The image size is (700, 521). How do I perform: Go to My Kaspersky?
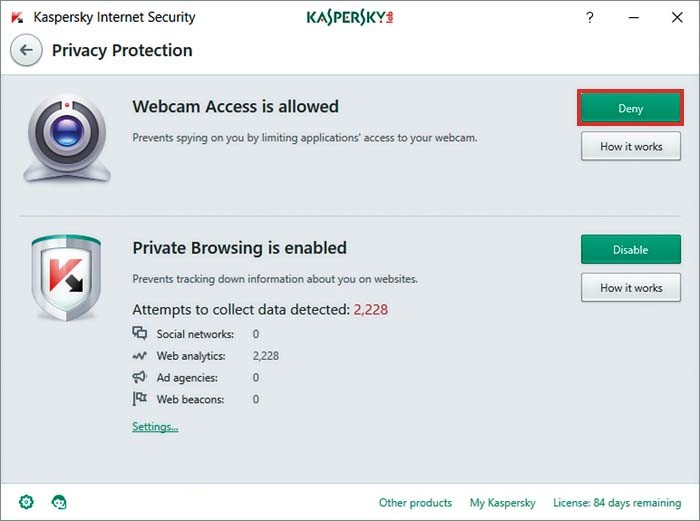(x=502, y=503)
